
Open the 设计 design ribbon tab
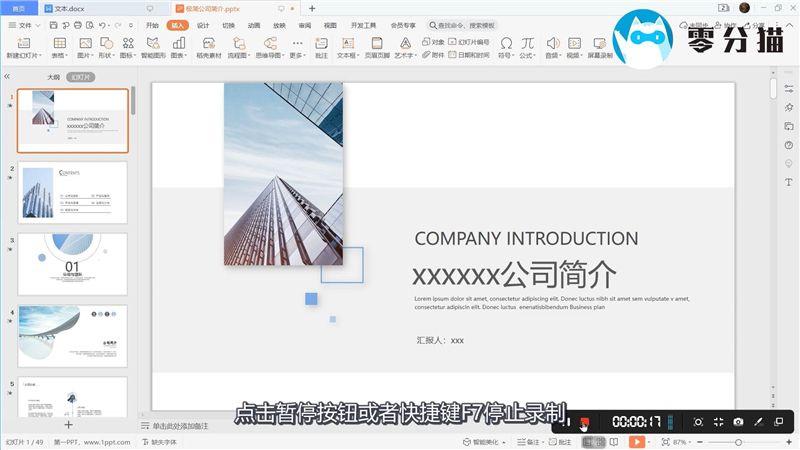tap(203, 24)
